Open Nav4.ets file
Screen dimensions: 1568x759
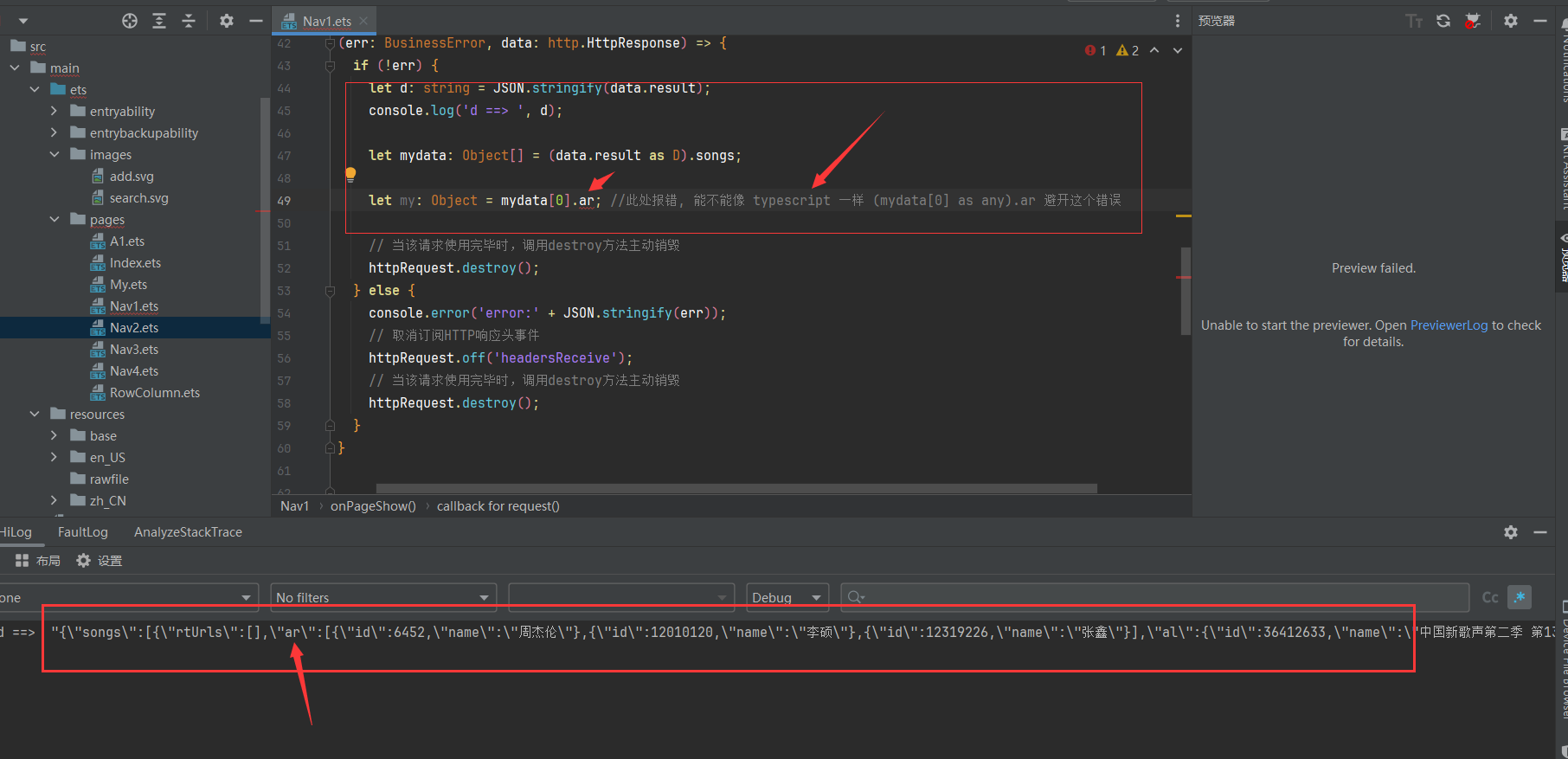click(x=133, y=370)
